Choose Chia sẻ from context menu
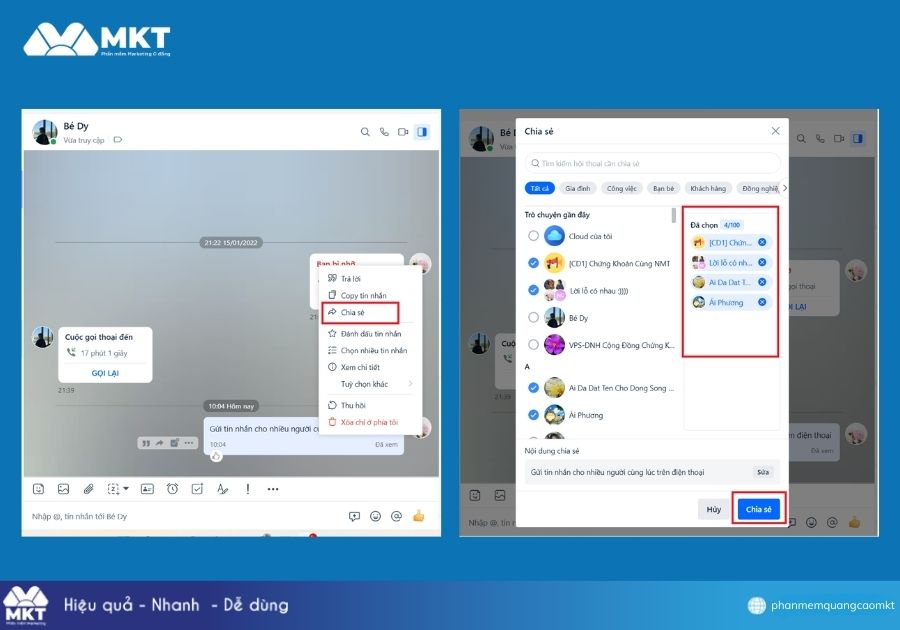900x630 pixels. click(x=353, y=313)
